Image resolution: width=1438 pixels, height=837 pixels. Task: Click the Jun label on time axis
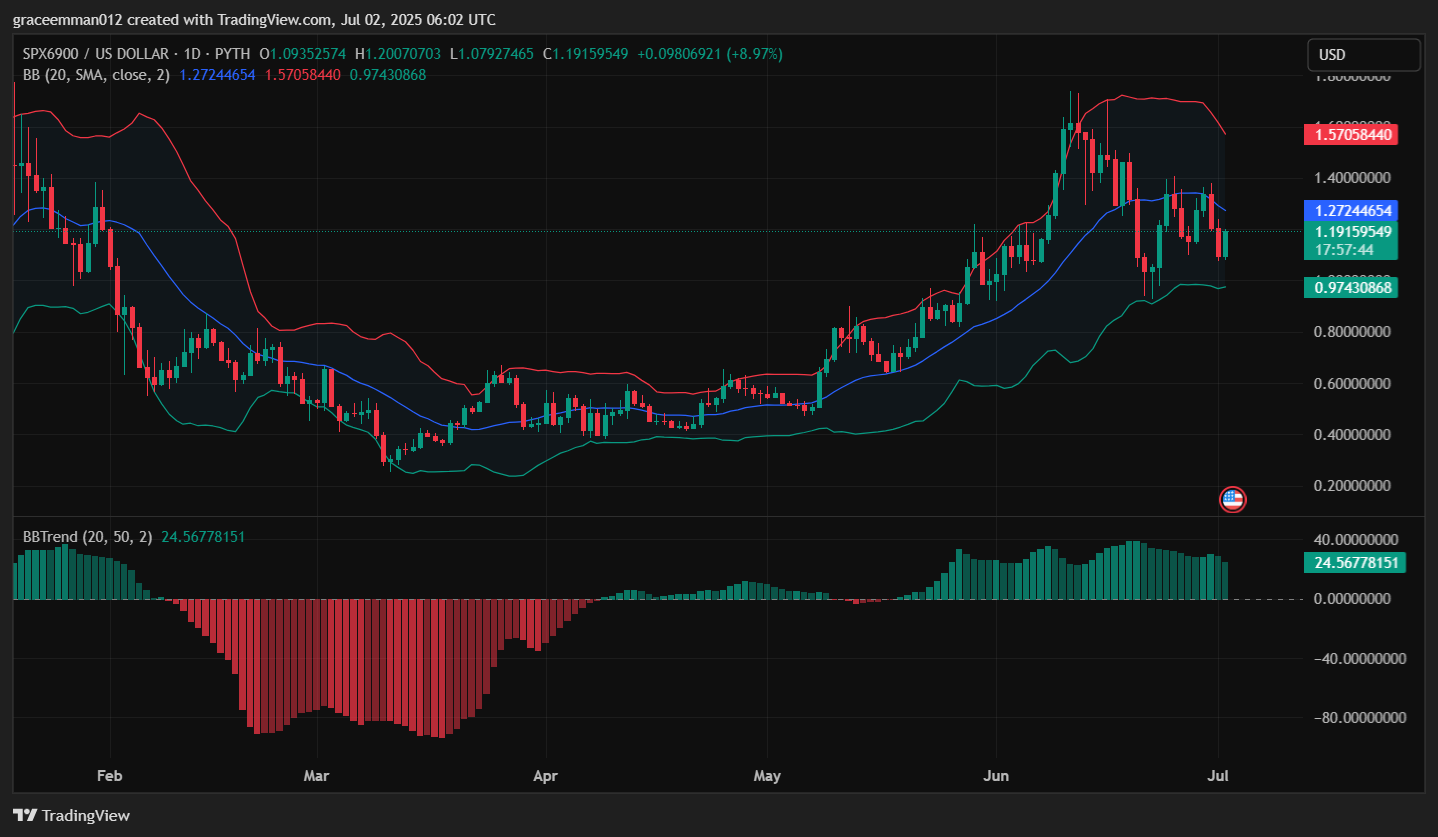(996, 775)
